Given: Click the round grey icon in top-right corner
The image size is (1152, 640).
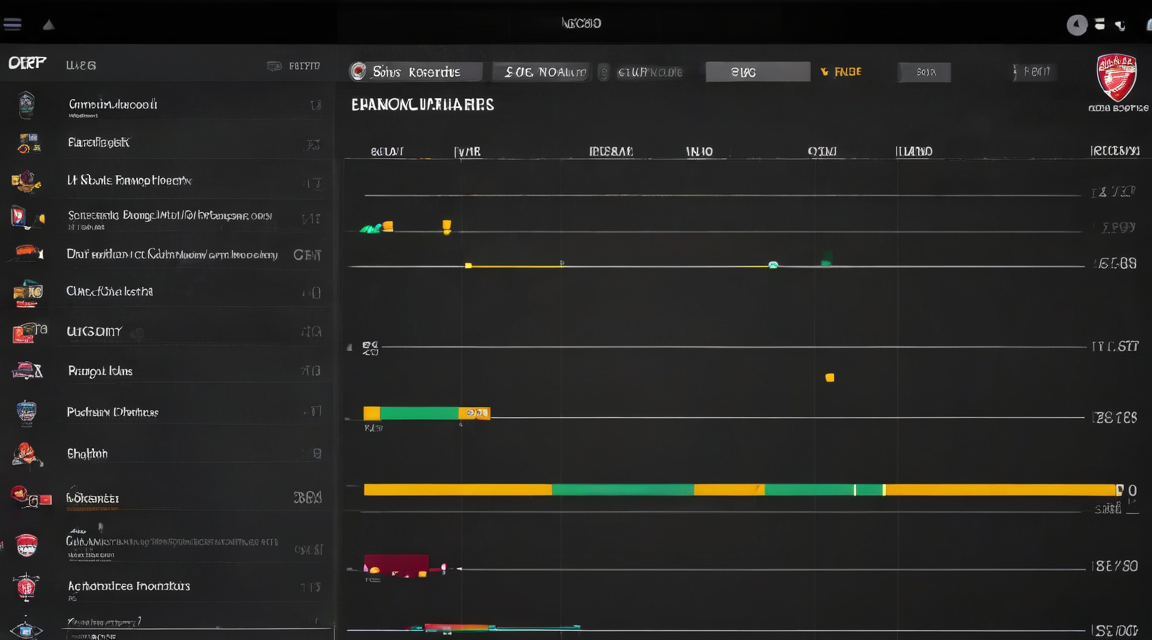Looking at the screenshot, I should coord(1076,25).
